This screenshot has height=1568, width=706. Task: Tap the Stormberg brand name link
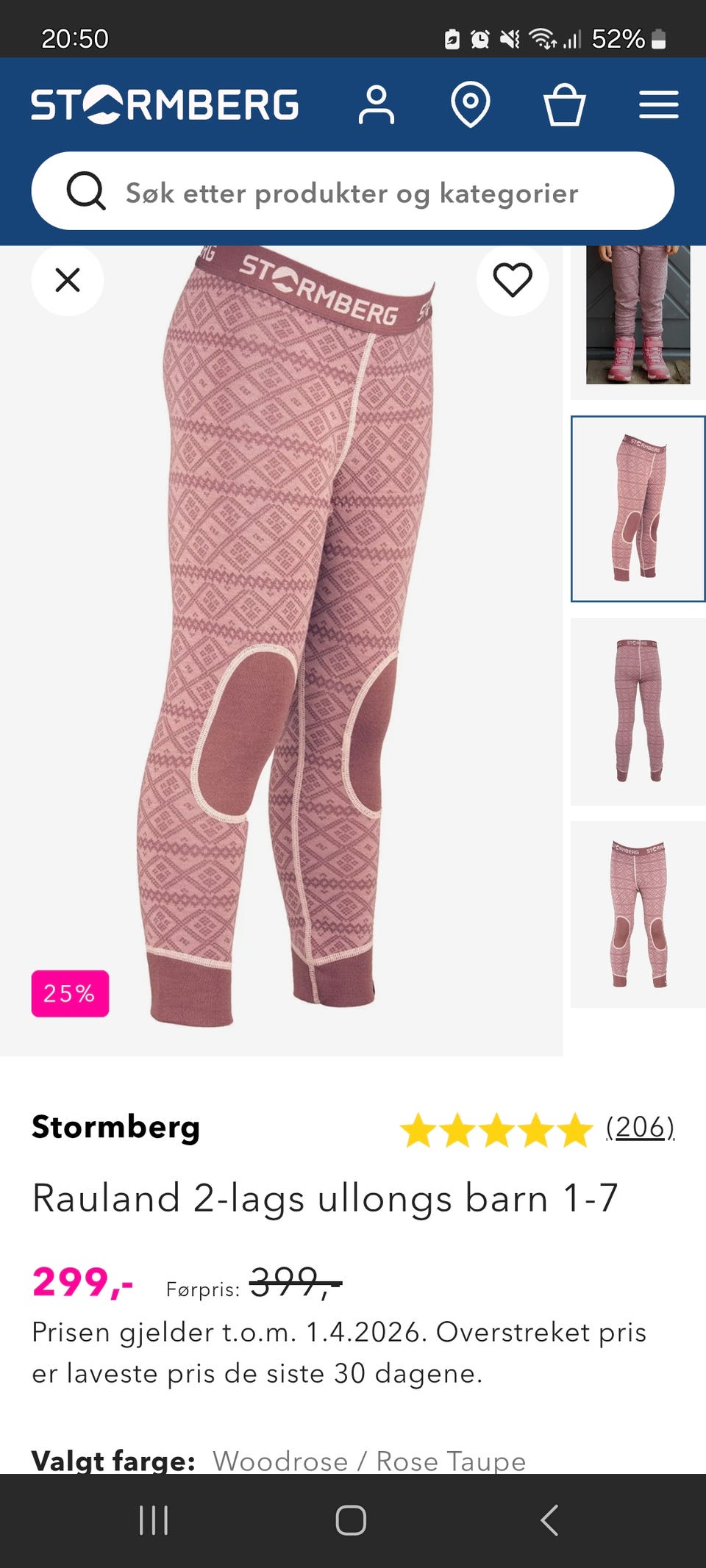click(115, 1127)
